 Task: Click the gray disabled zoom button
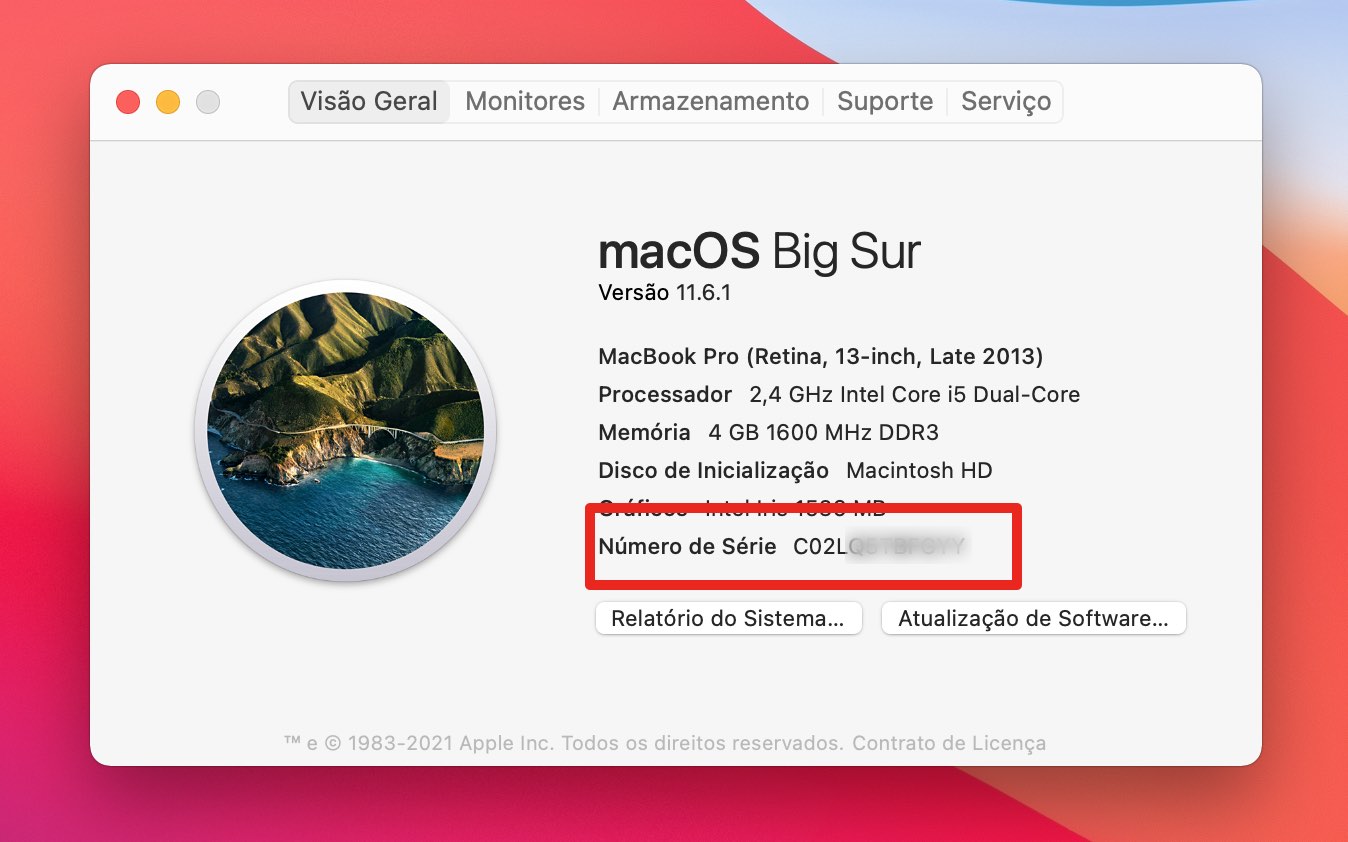[208, 102]
